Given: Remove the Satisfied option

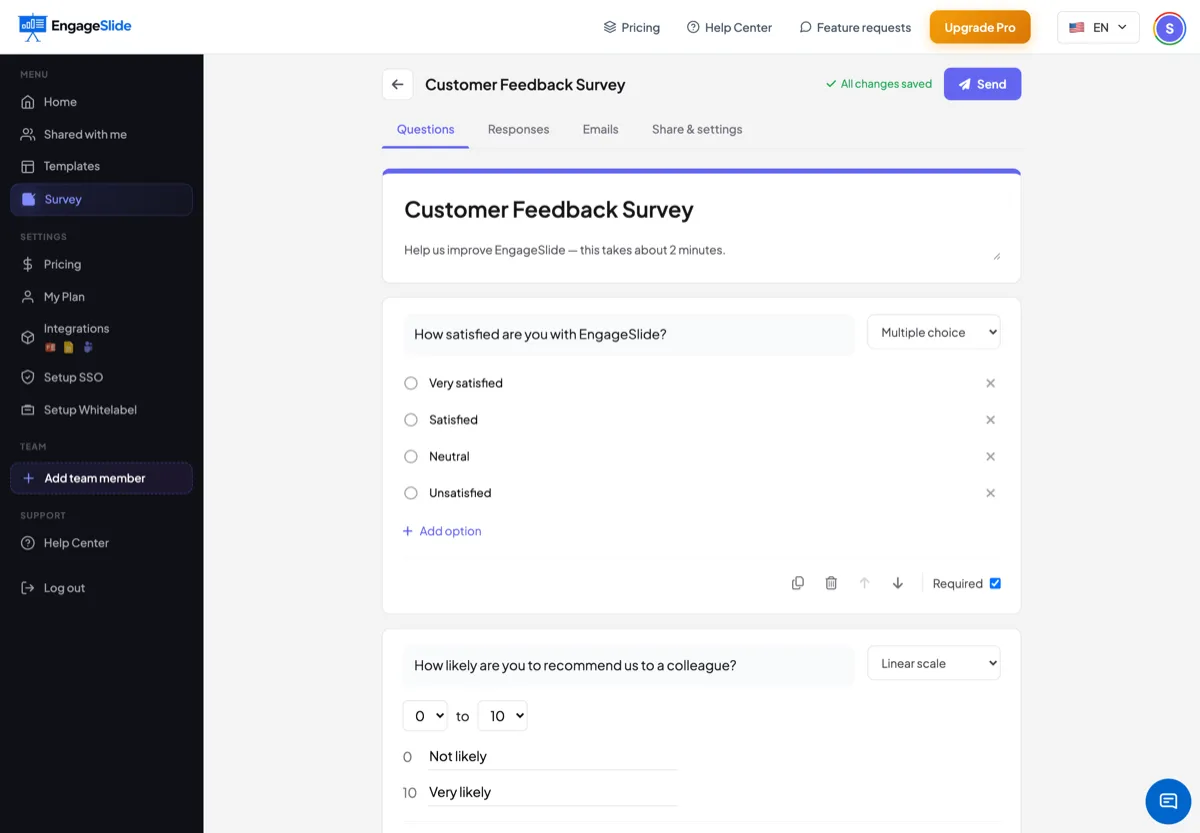Looking at the screenshot, I should tap(990, 420).
